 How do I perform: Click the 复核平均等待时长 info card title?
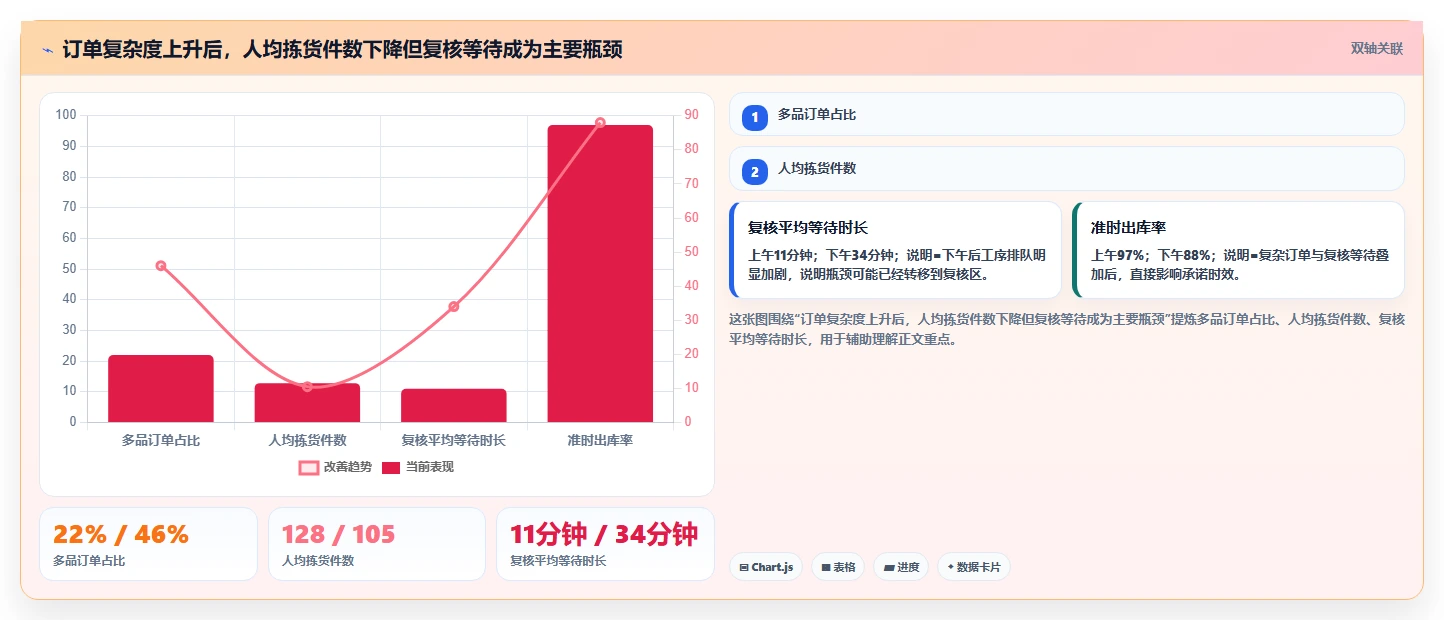tap(808, 228)
